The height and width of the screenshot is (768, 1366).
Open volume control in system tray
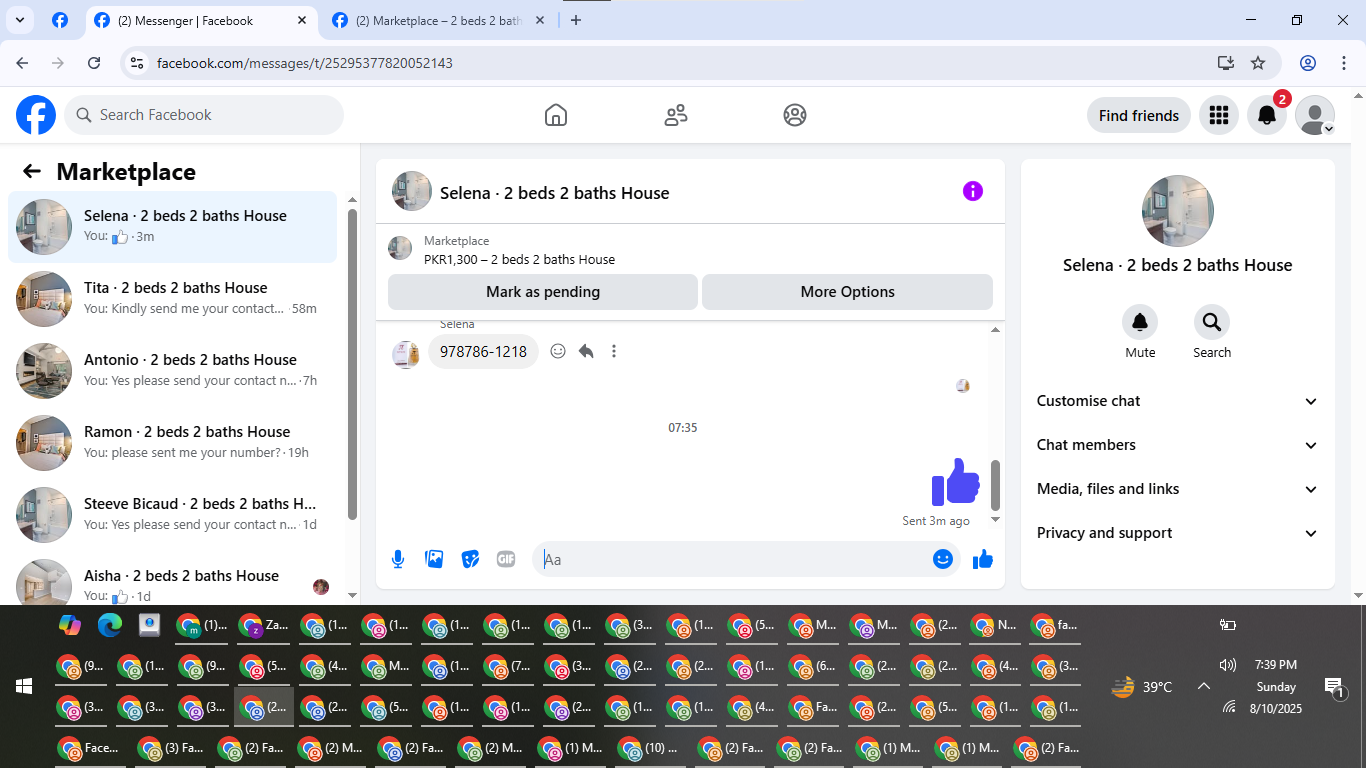1228,665
